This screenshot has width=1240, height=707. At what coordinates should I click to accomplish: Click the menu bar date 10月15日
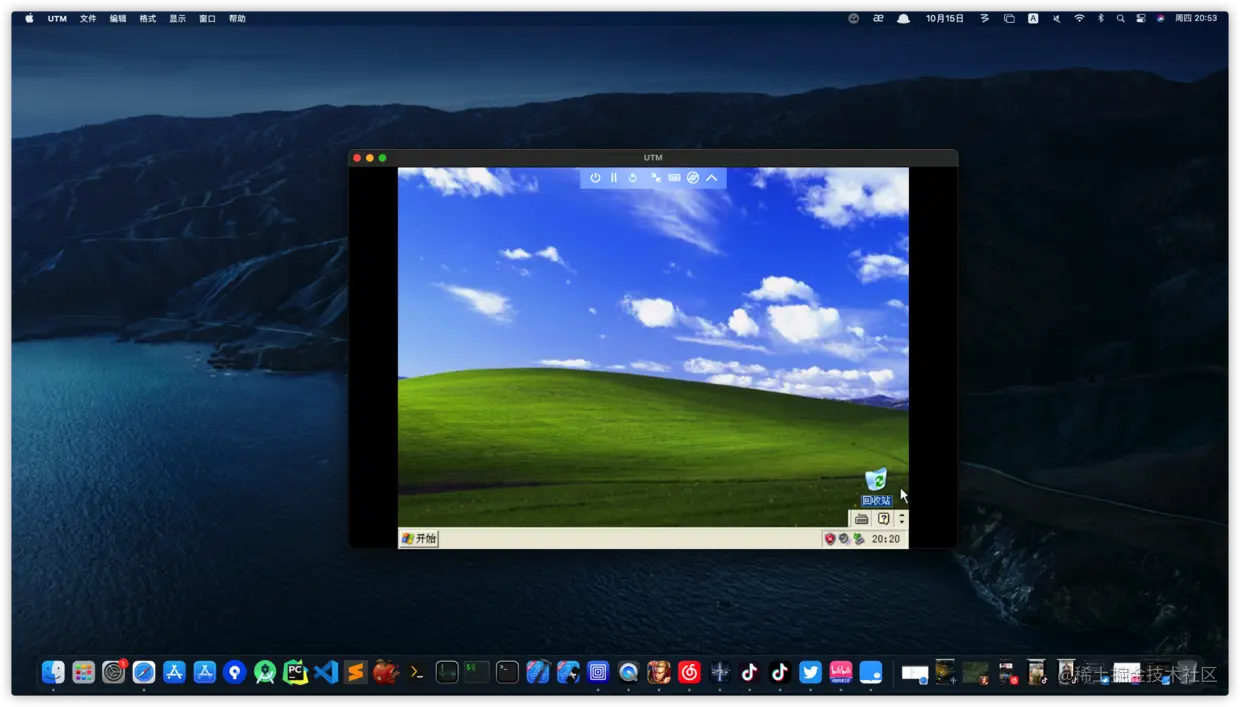[945, 18]
